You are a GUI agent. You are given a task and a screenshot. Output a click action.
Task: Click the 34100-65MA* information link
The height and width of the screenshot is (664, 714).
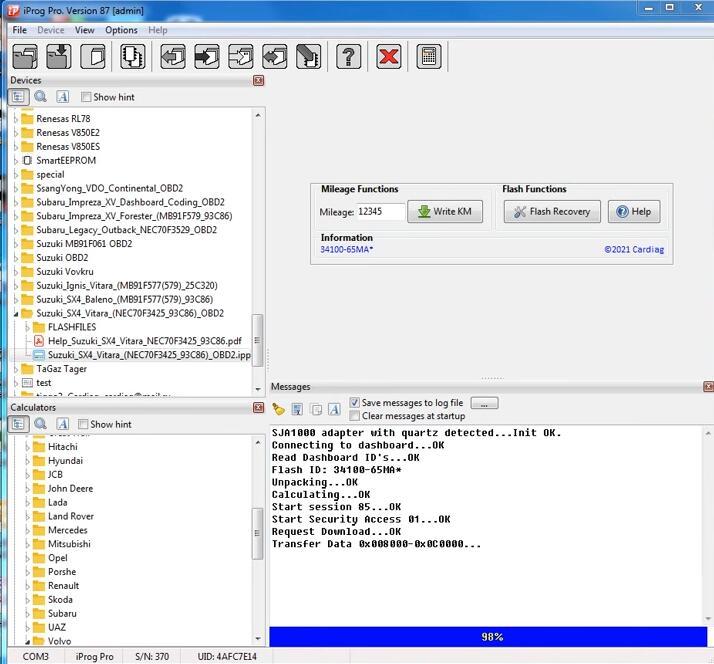click(347, 249)
